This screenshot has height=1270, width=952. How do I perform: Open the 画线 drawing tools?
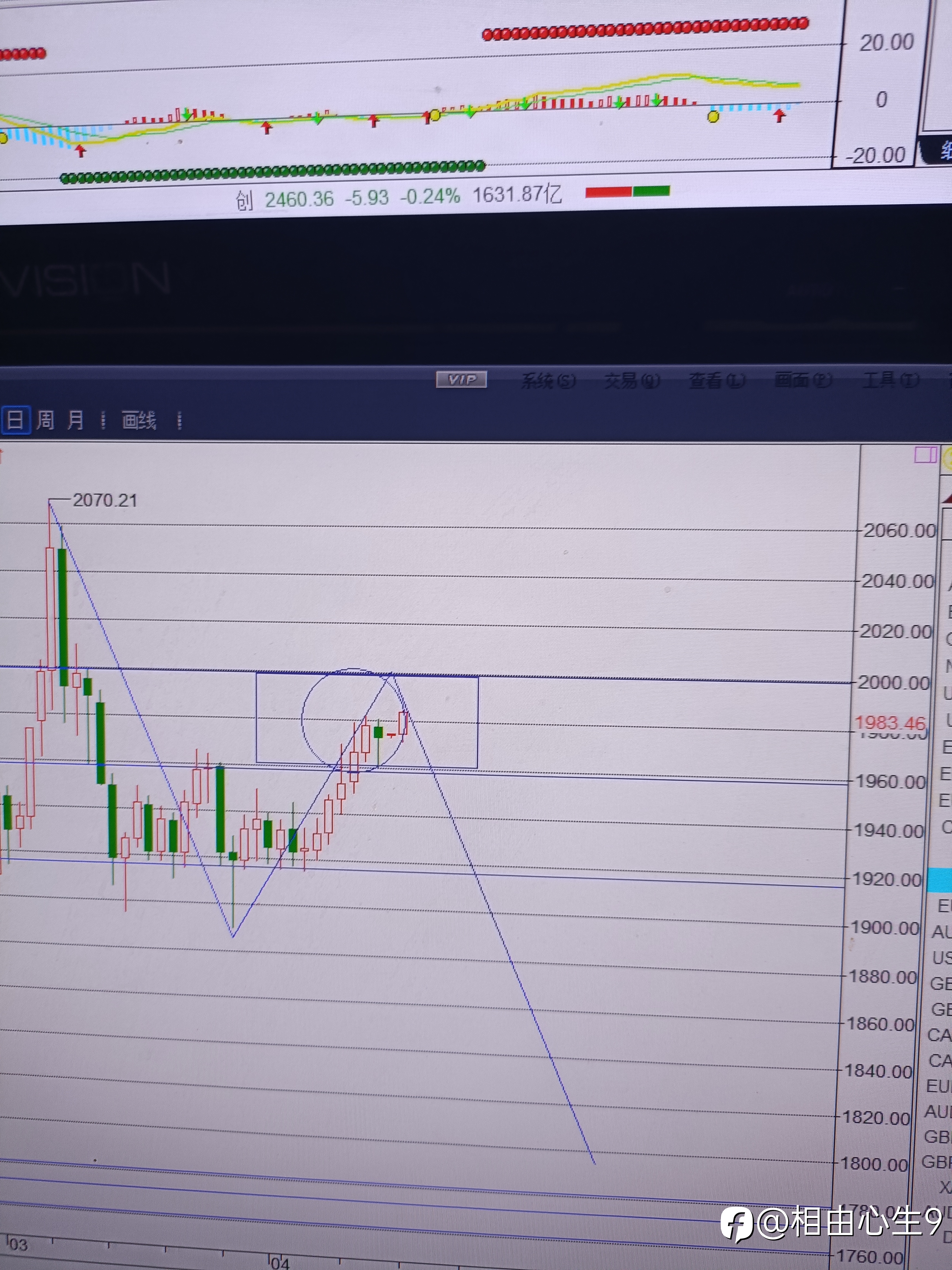coord(139,420)
